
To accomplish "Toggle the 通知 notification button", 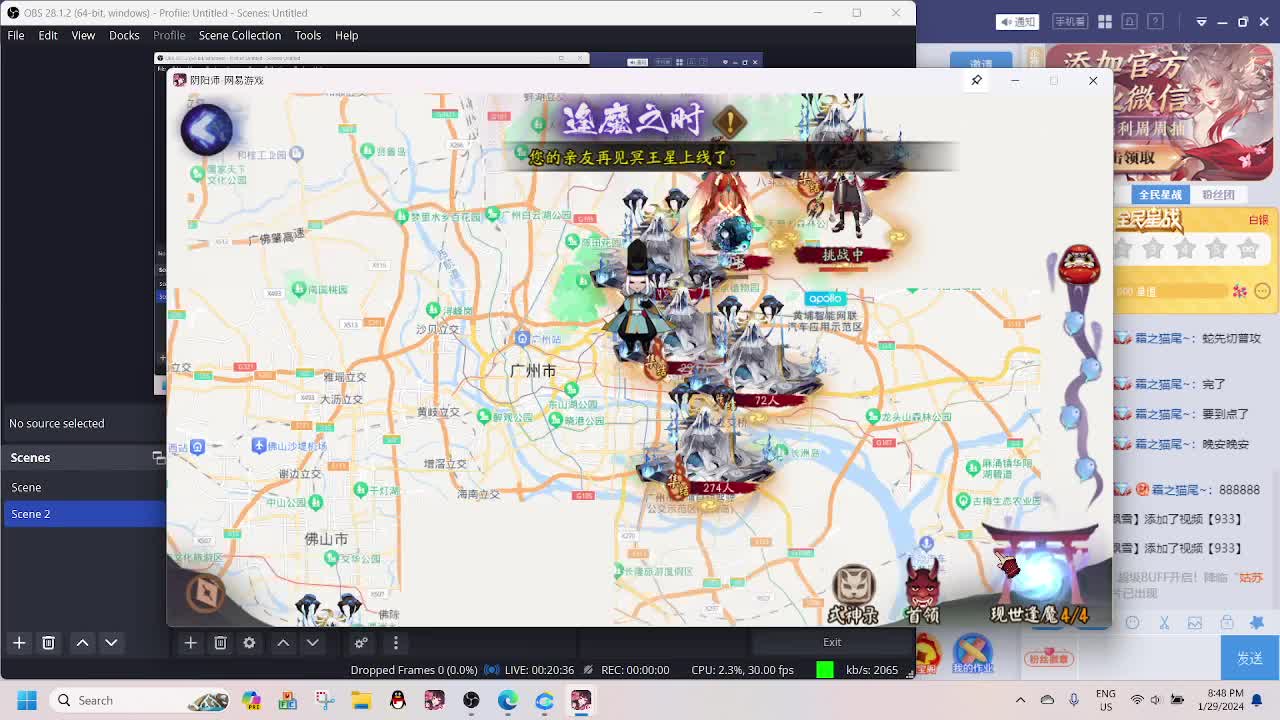I will point(1016,20).
